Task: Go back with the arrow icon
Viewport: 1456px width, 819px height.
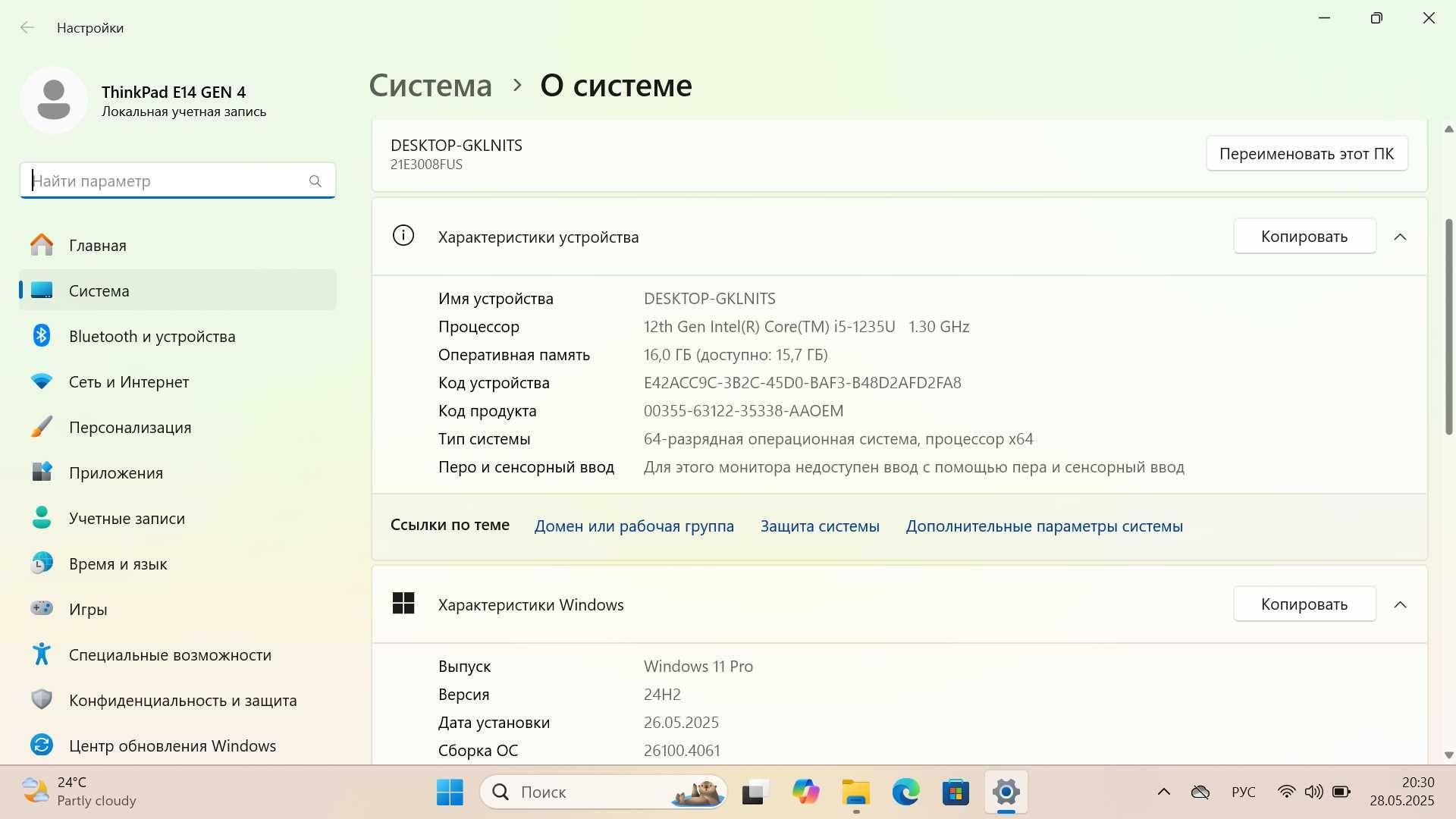Action: pyautogui.click(x=27, y=27)
